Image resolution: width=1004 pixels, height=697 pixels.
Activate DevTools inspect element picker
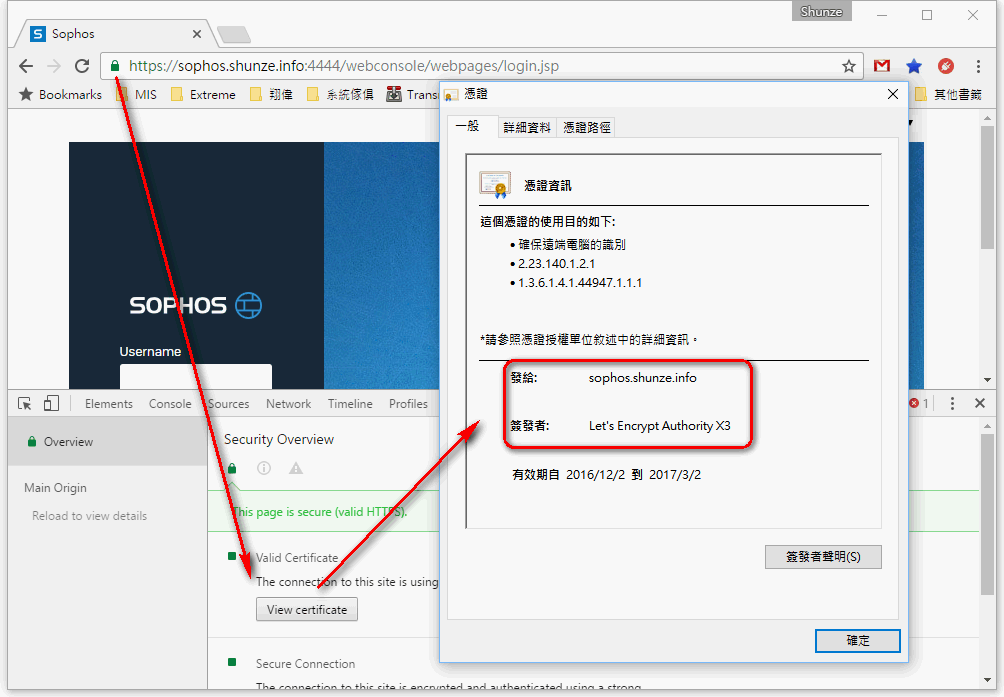pos(25,404)
